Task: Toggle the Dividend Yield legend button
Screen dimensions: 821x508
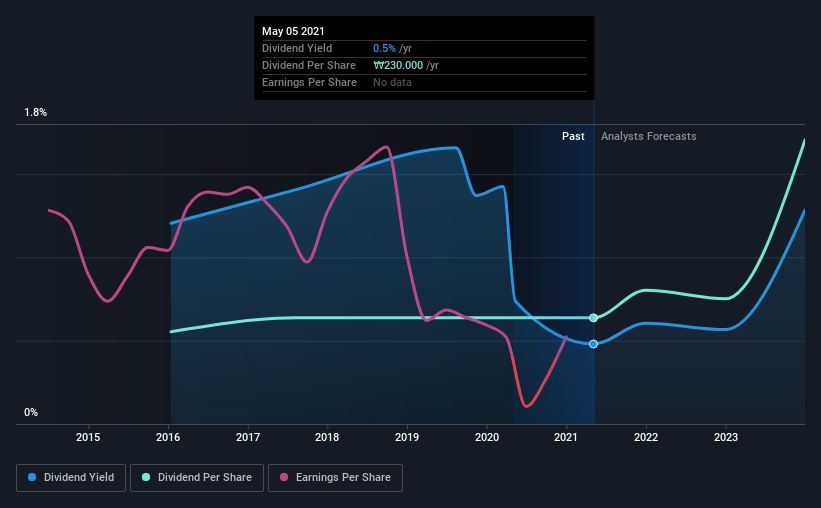Action: point(71,478)
